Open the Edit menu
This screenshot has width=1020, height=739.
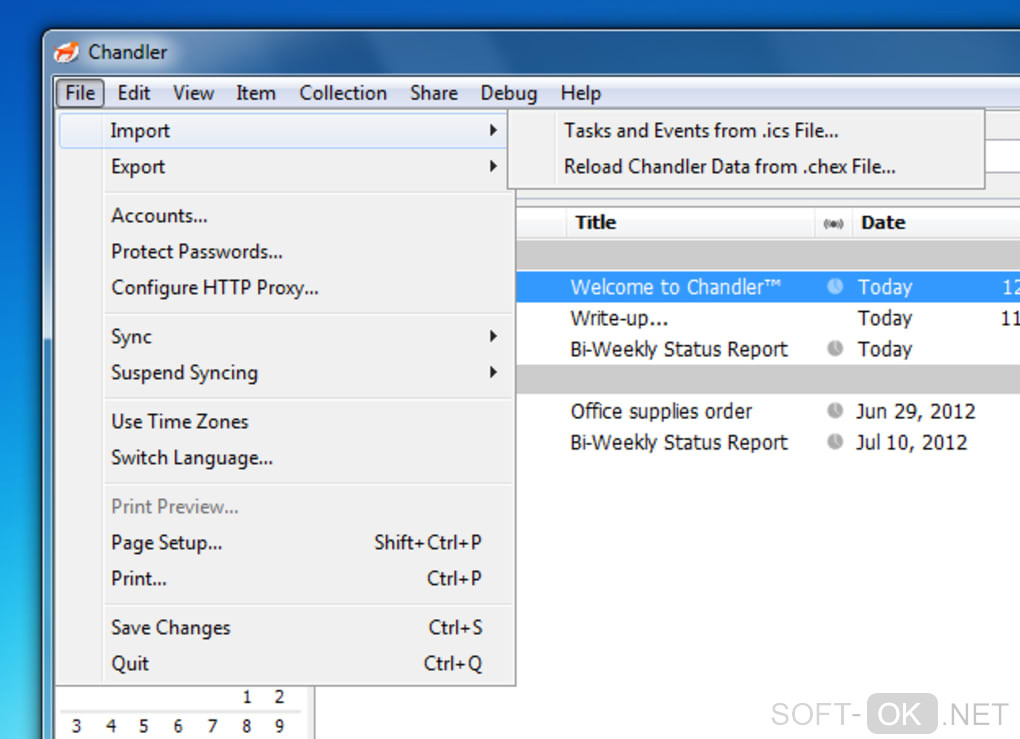point(134,93)
